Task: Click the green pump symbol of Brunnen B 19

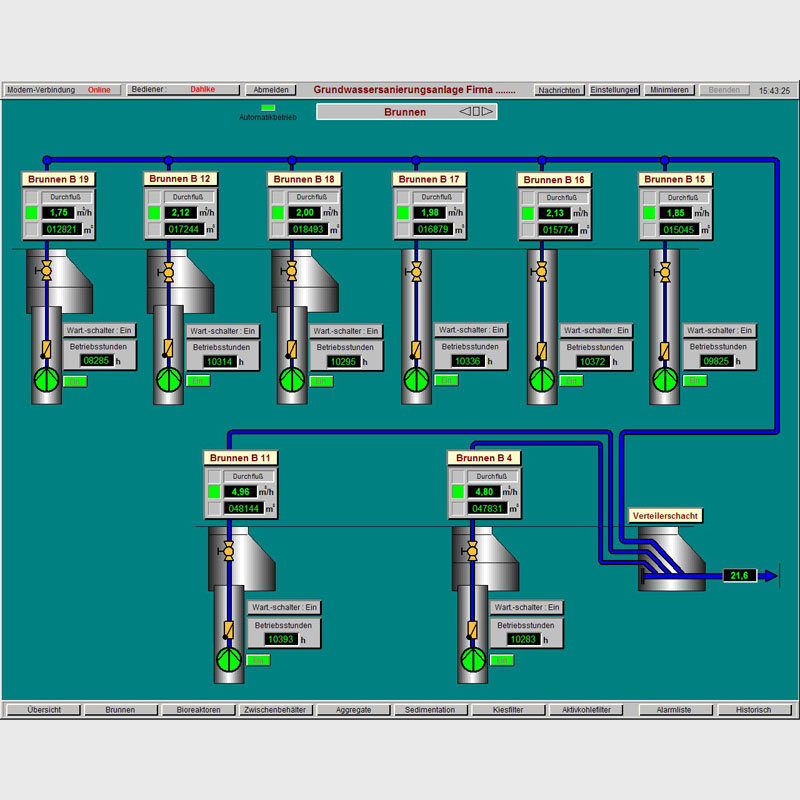Action: [46, 380]
